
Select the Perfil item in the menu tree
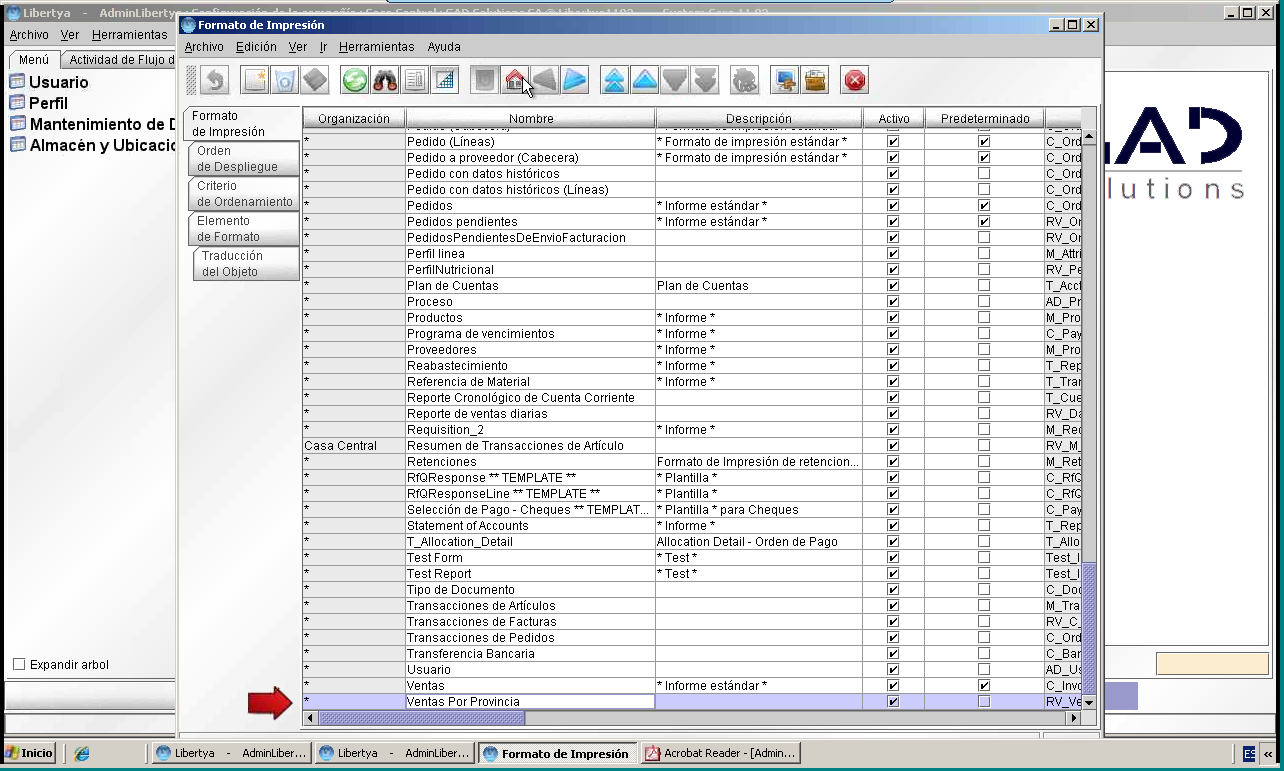(48, 103)
